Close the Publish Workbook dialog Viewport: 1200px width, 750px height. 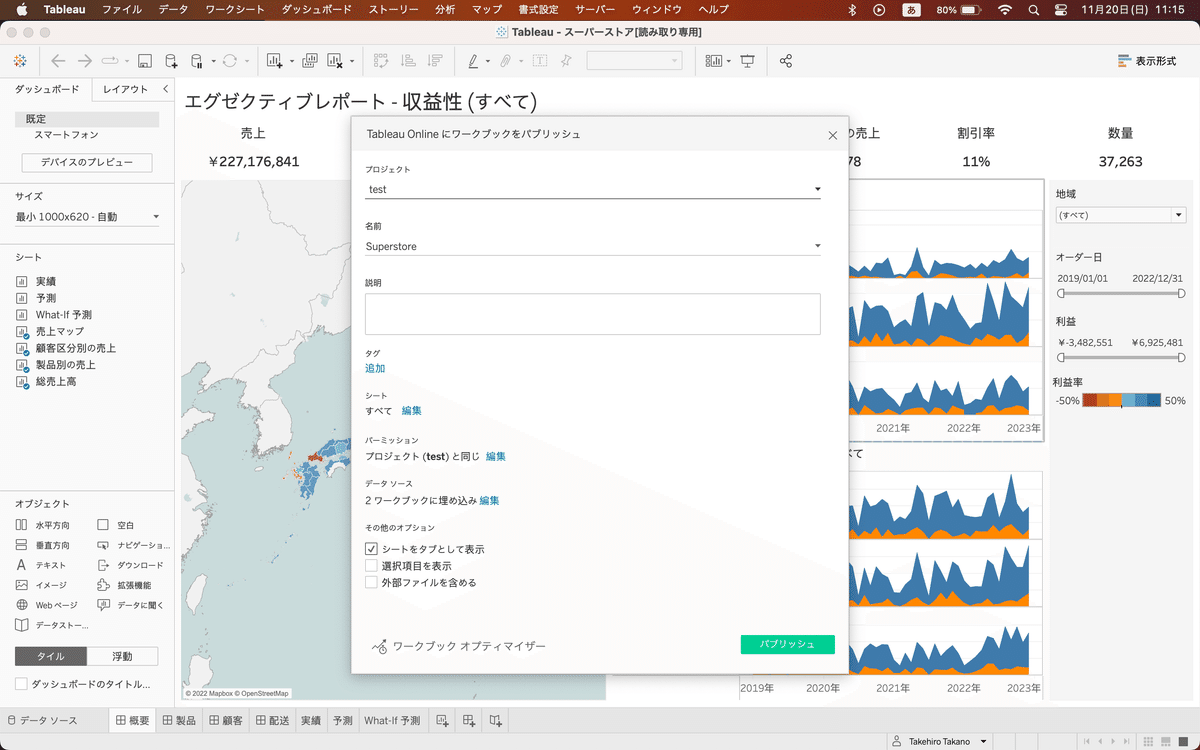pos(833,135)
